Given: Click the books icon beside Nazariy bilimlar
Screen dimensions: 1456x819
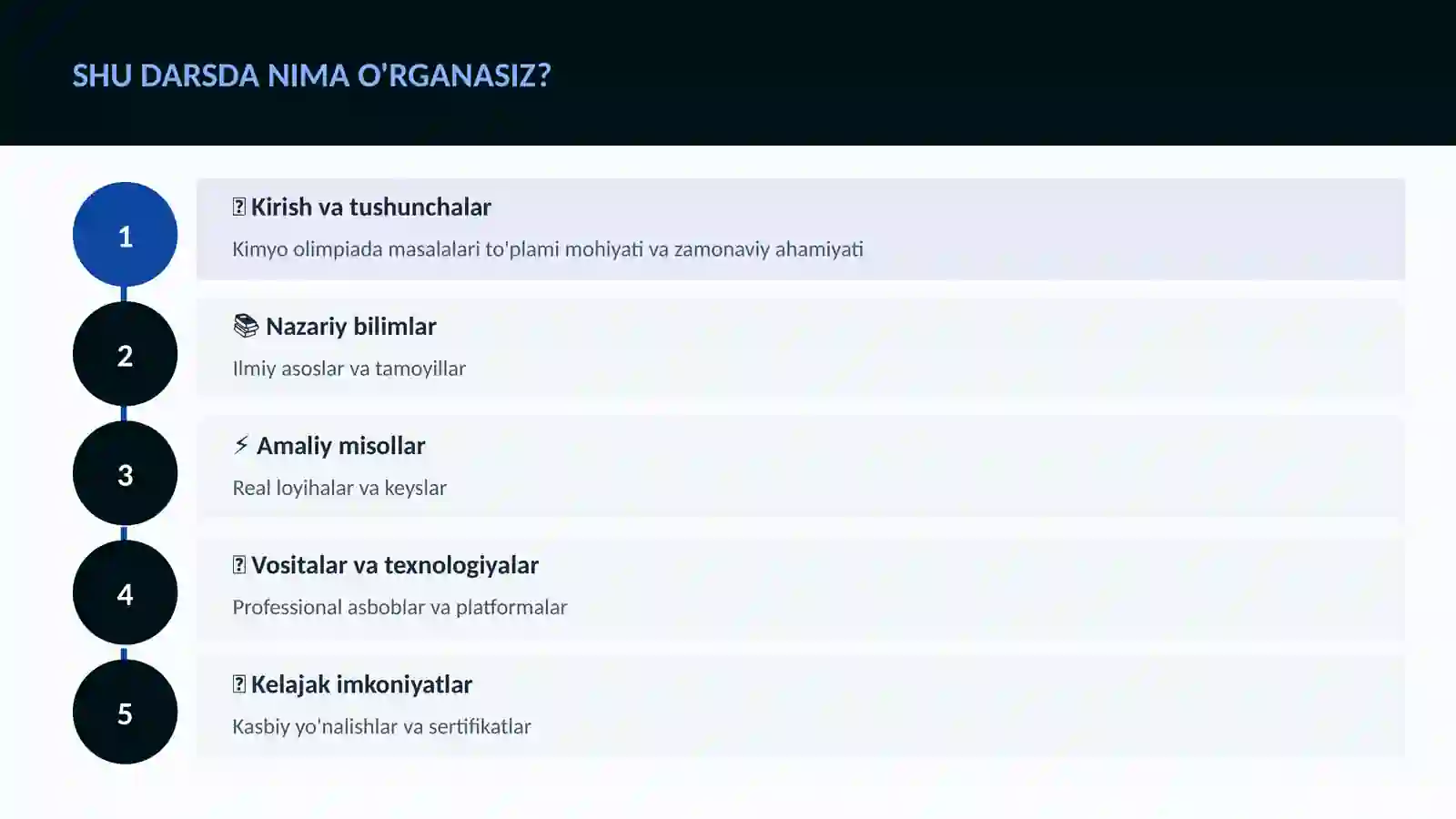Looking at the screenshot, I should tap(246, 326).
